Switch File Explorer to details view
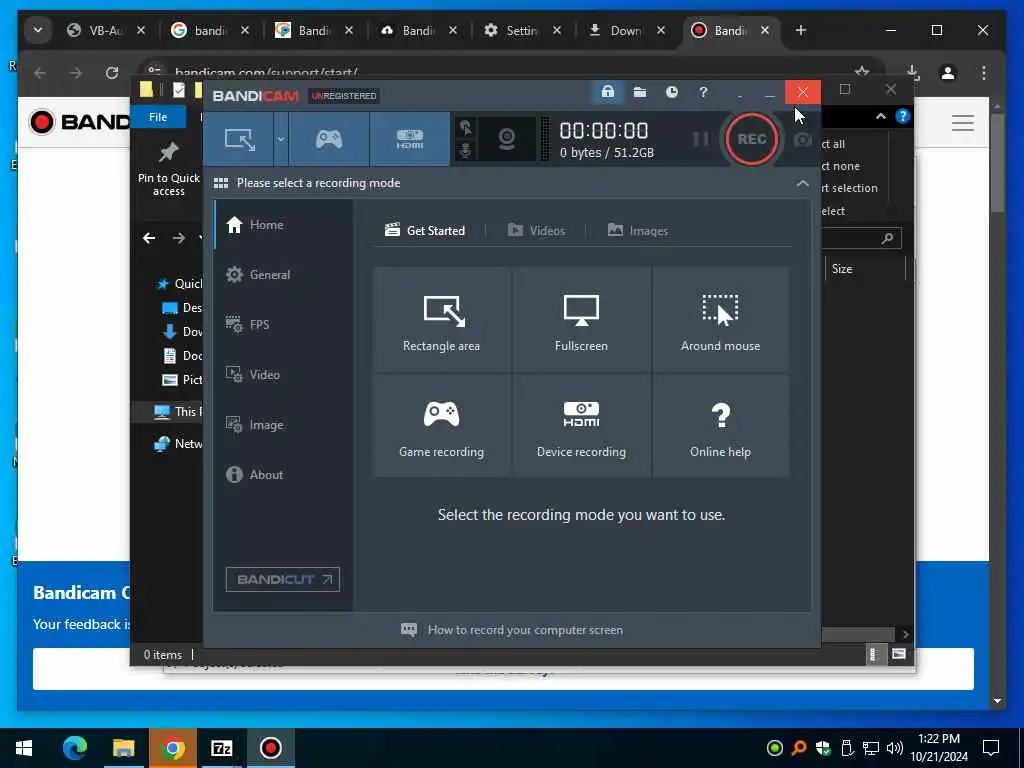Viewport: 1024px width, 768px height. point(874,654)
